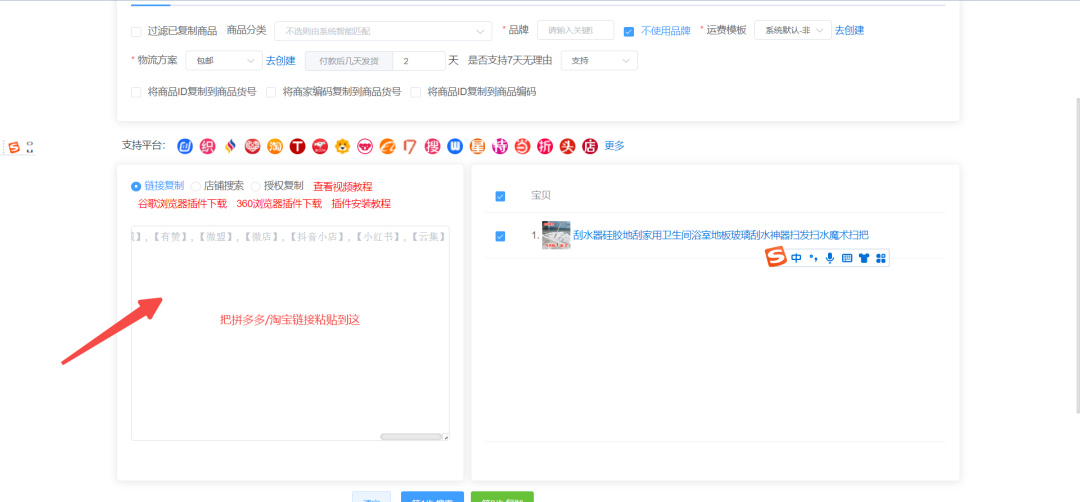The image size is (1080, 502).
Task: Click the textarea horizontal scrollbar
Action: (x=411, y=437)
